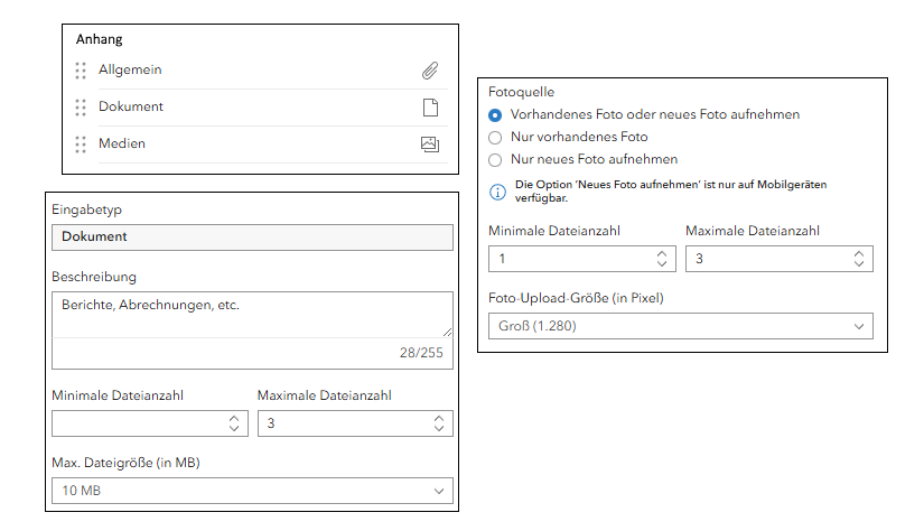Increase Maximale Dateianzahl in document panel
Screen dimensions: 906x525
(439, 419)
